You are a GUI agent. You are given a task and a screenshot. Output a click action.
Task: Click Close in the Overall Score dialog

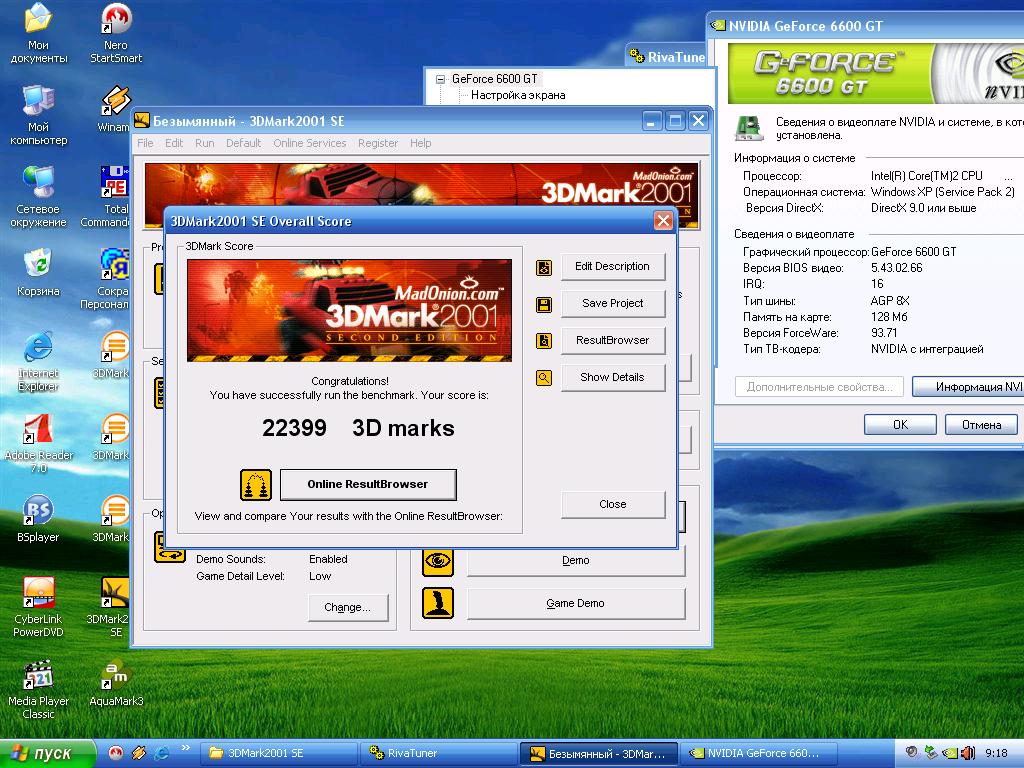pos(613,505)
